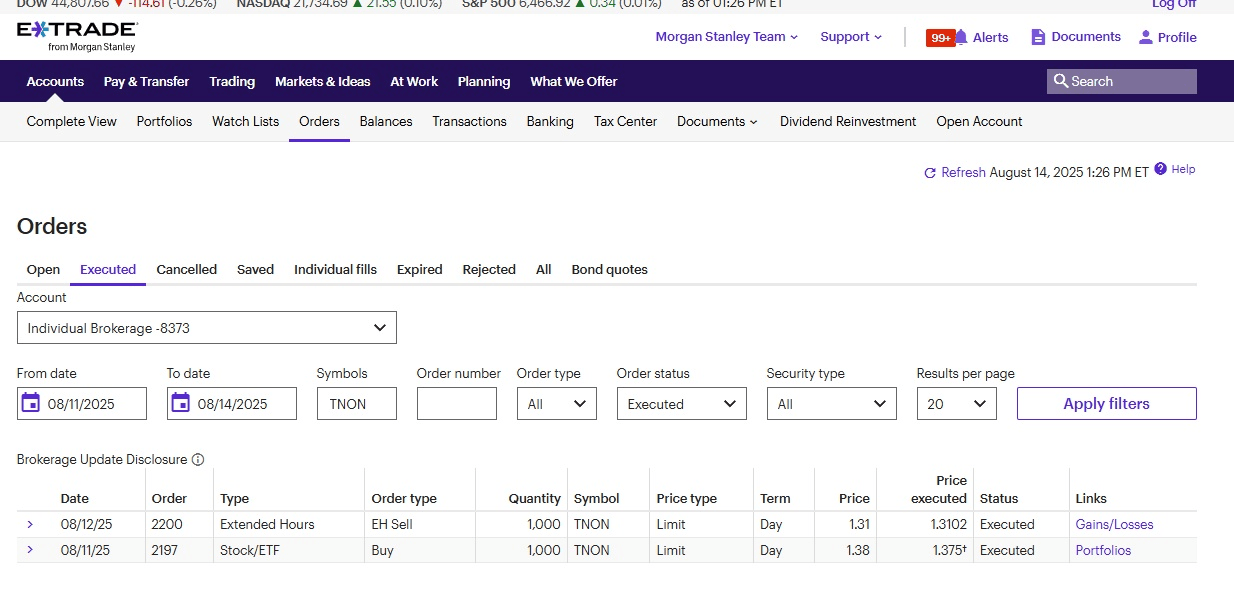This screenshot has width=1234, height=612.
Task: Open the To date calendar icon
Action: [181, 404]
